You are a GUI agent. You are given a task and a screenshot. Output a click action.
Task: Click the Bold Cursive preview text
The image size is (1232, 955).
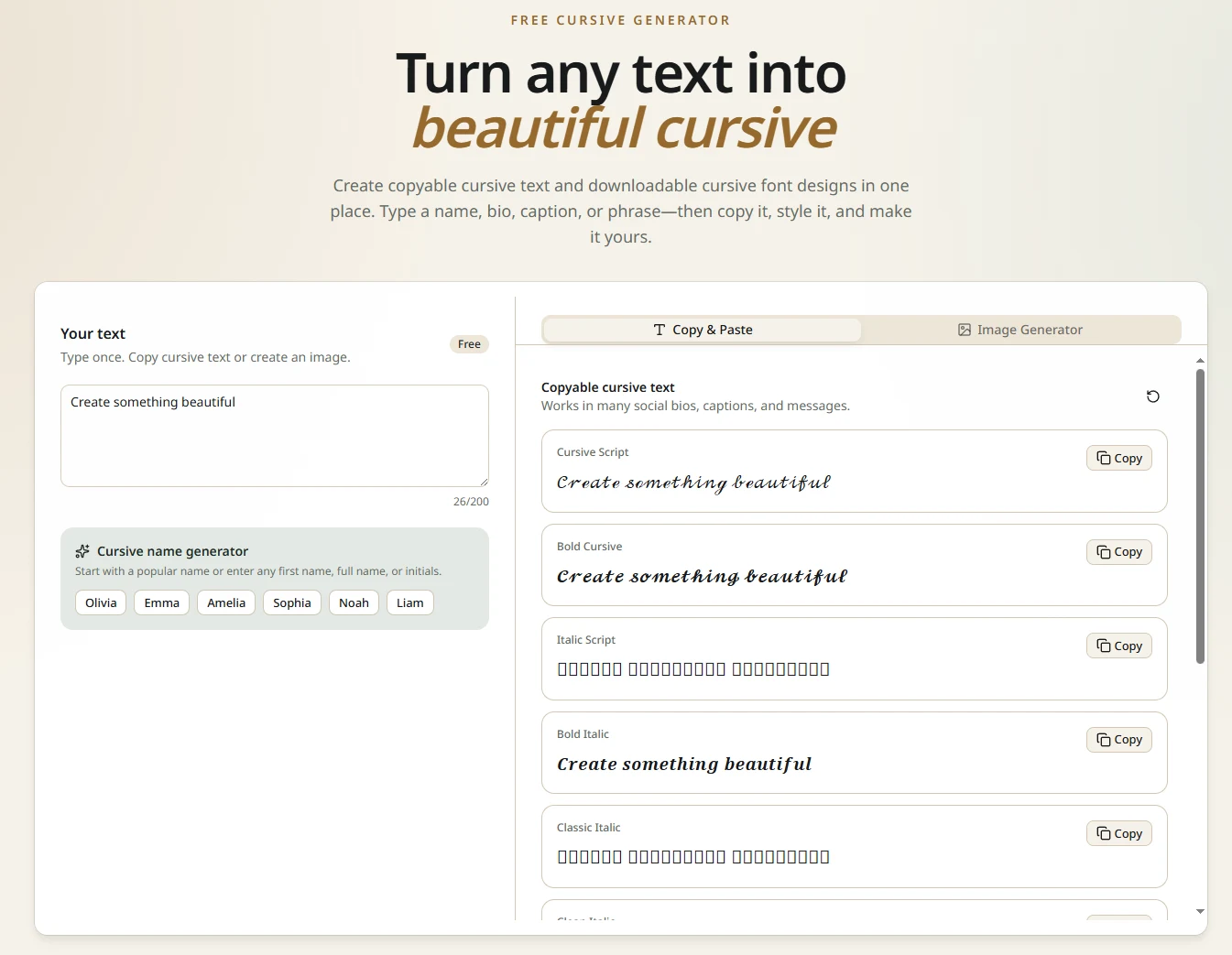coord(702,576)
